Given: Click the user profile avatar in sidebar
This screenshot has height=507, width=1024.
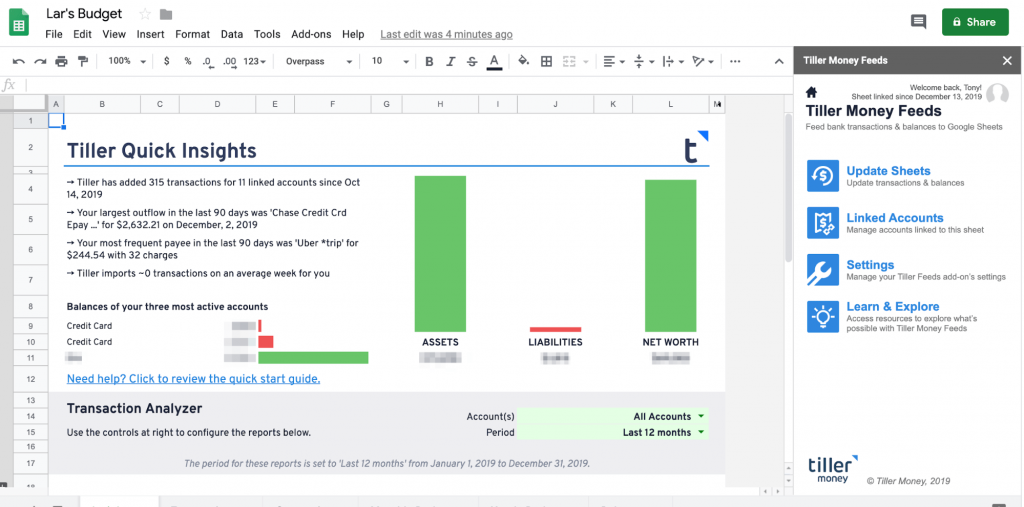Looking at the screenshot, I should coord(997,94).
